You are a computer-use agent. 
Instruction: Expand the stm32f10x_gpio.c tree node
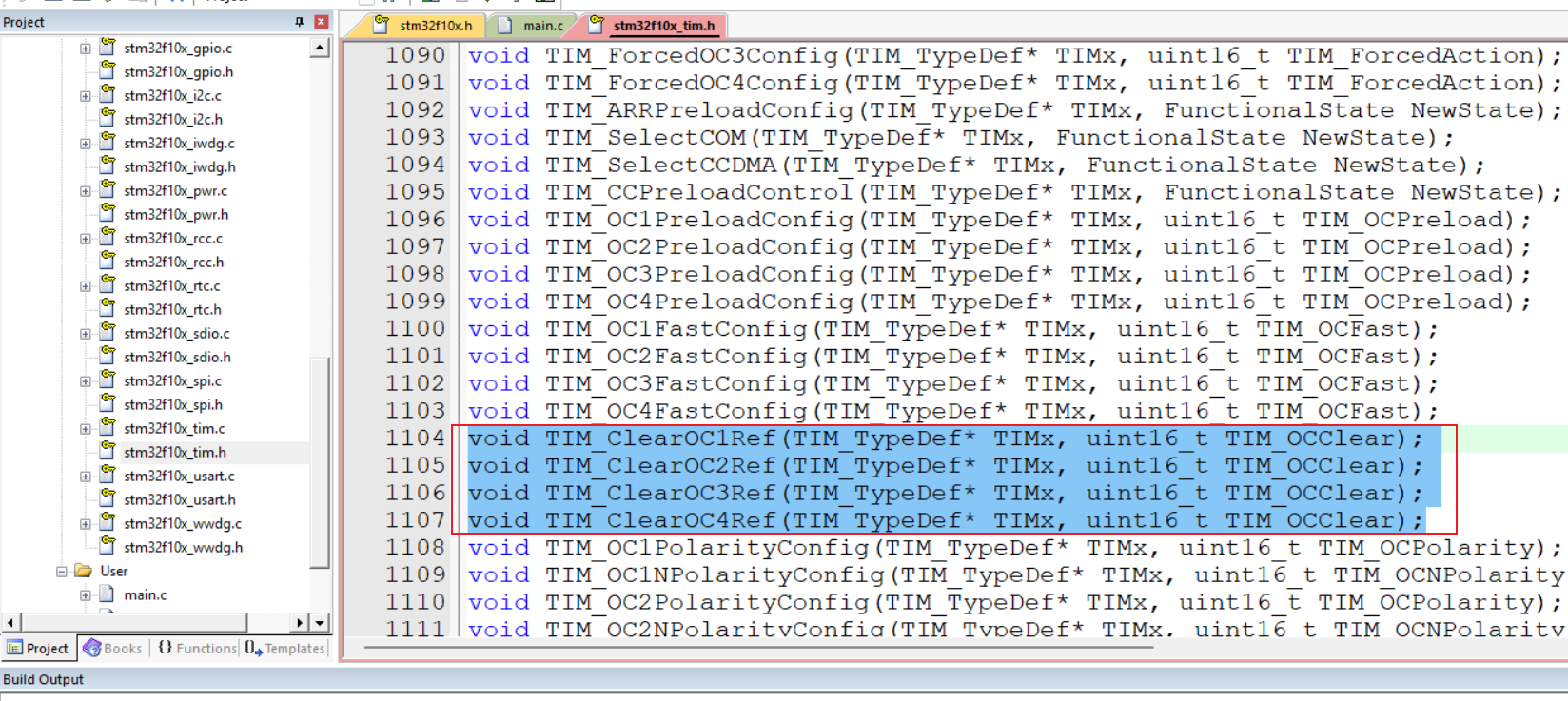tap(86, 49)
